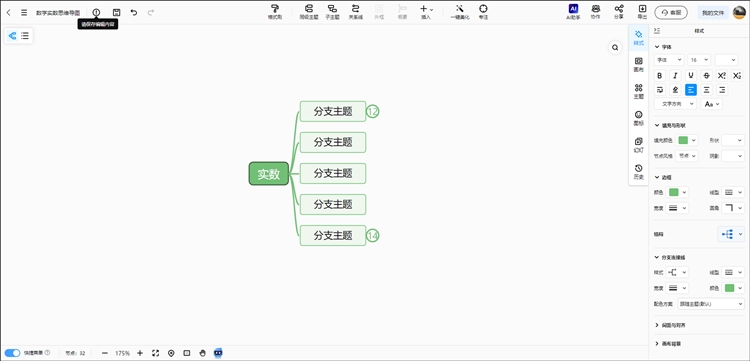Toggle italic formatting
750x361 pixels.
pos(675,76)
